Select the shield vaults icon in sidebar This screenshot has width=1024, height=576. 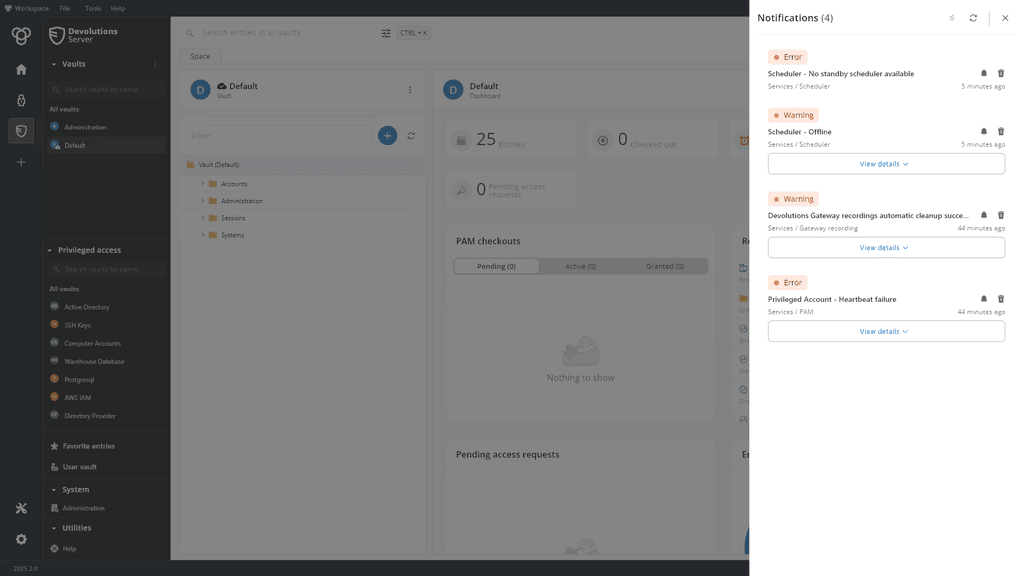coord(20,130)
